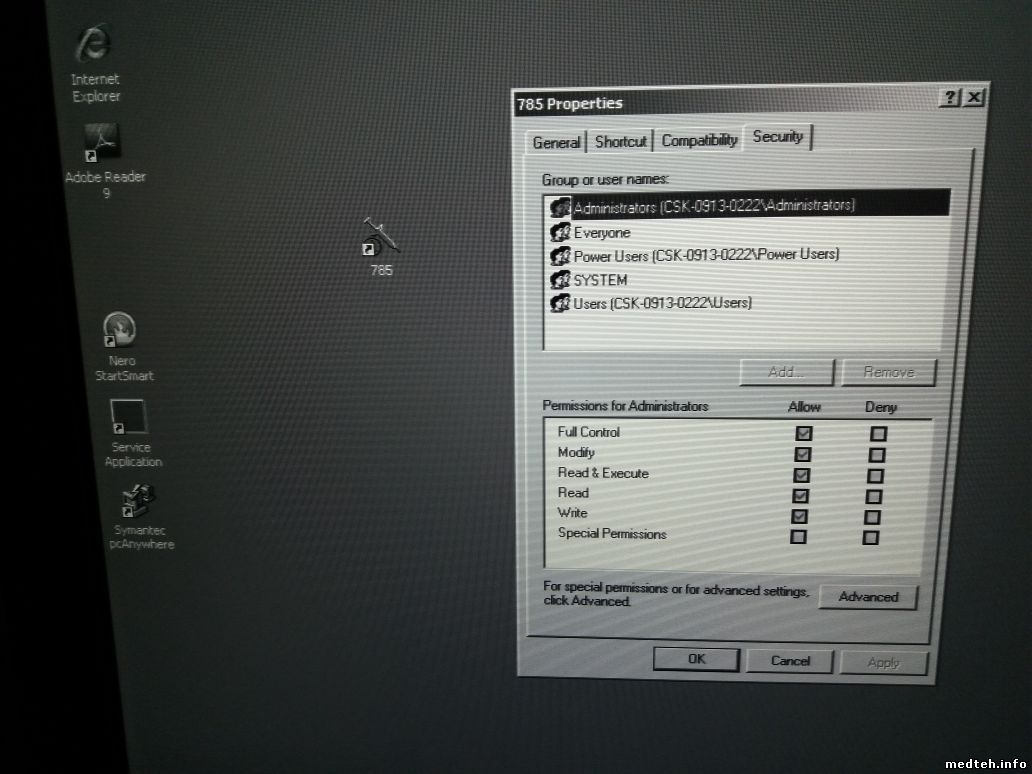Switch to the Shortcut tab
Viewport: 1032px width, 774px height.
tap(620, 141)
